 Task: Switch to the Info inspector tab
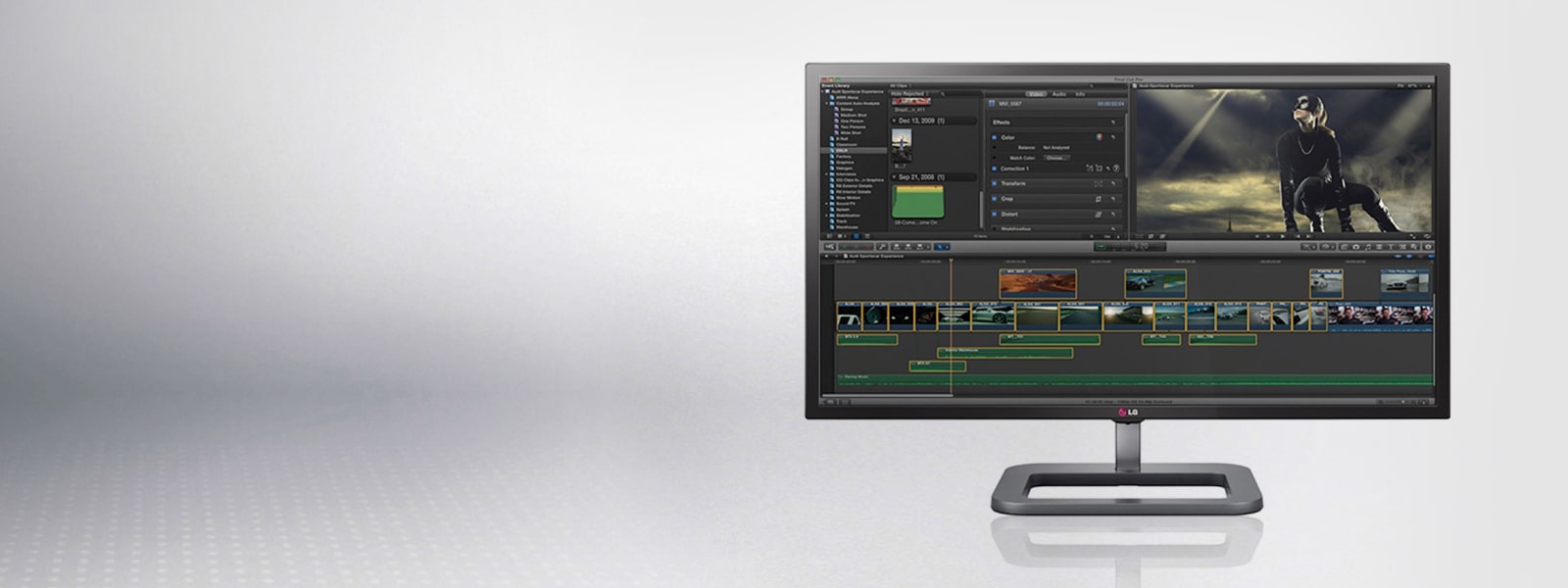tap(1080, 94)
